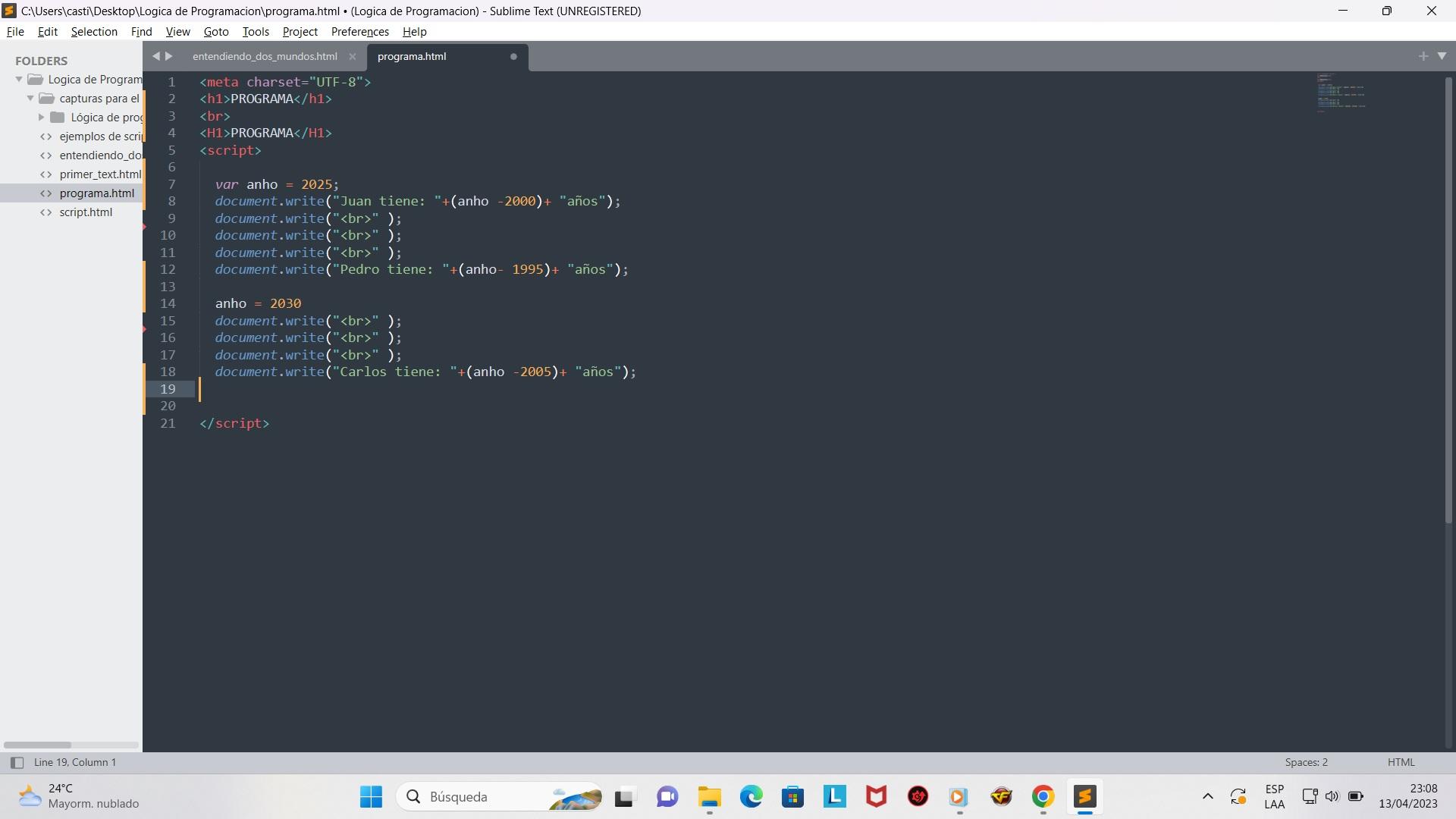Place cursor on 'var anho = 2025;' line

(x=277, y=184)
